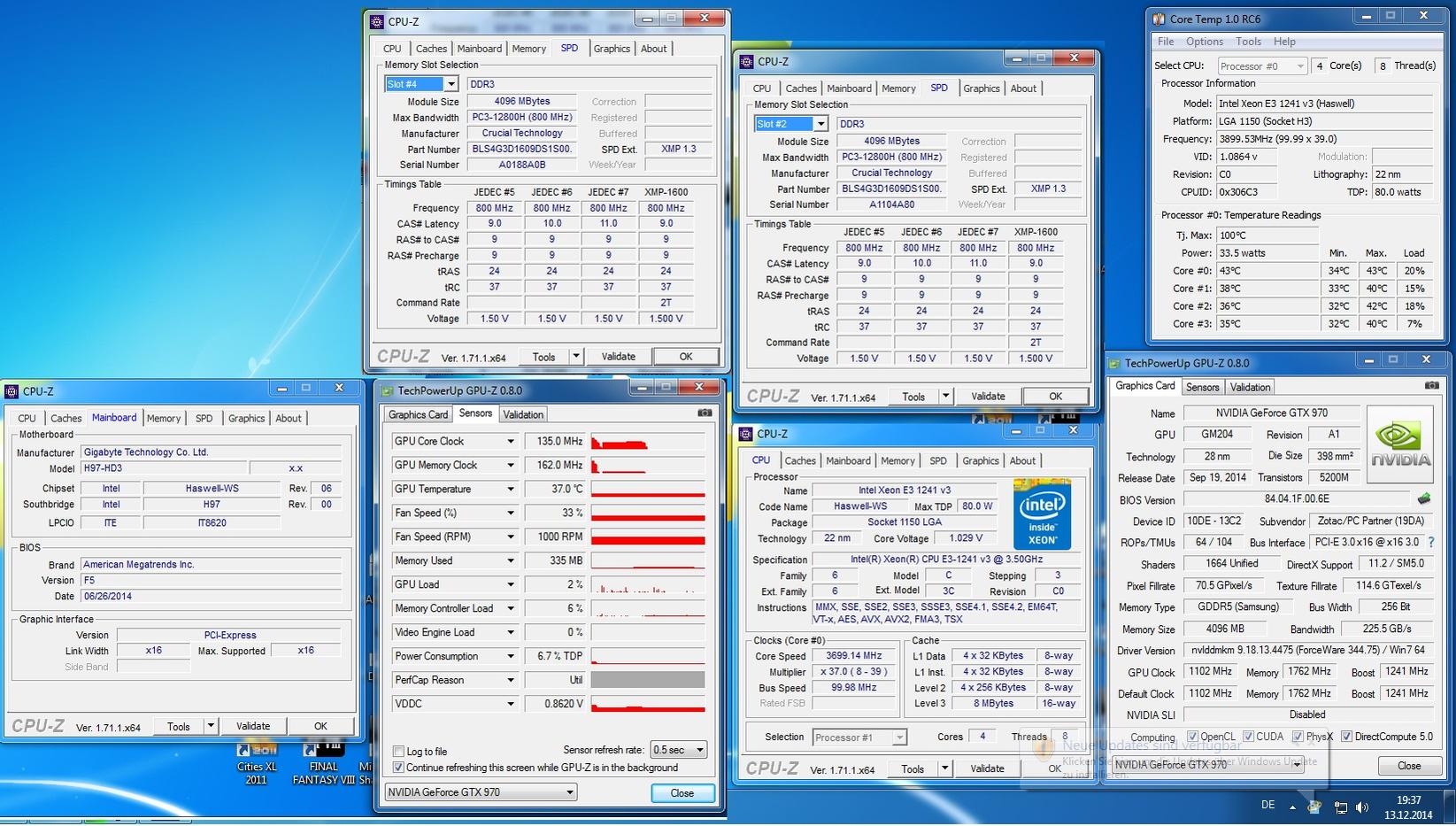
Task: Open the network tray icon
Action: pyautogui.click(x=1340, y=807)
